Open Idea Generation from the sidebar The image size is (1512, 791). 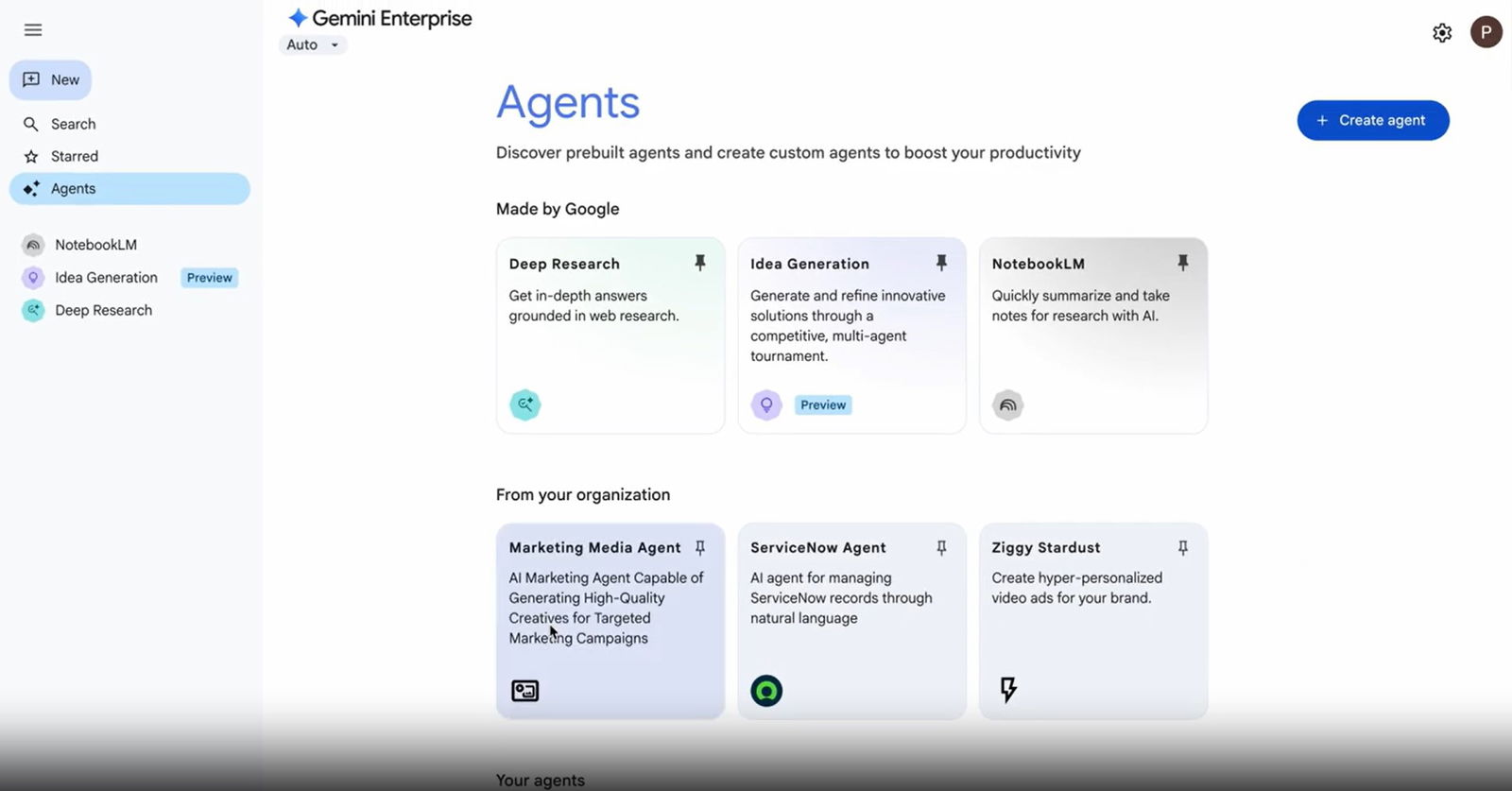[106, 278]
